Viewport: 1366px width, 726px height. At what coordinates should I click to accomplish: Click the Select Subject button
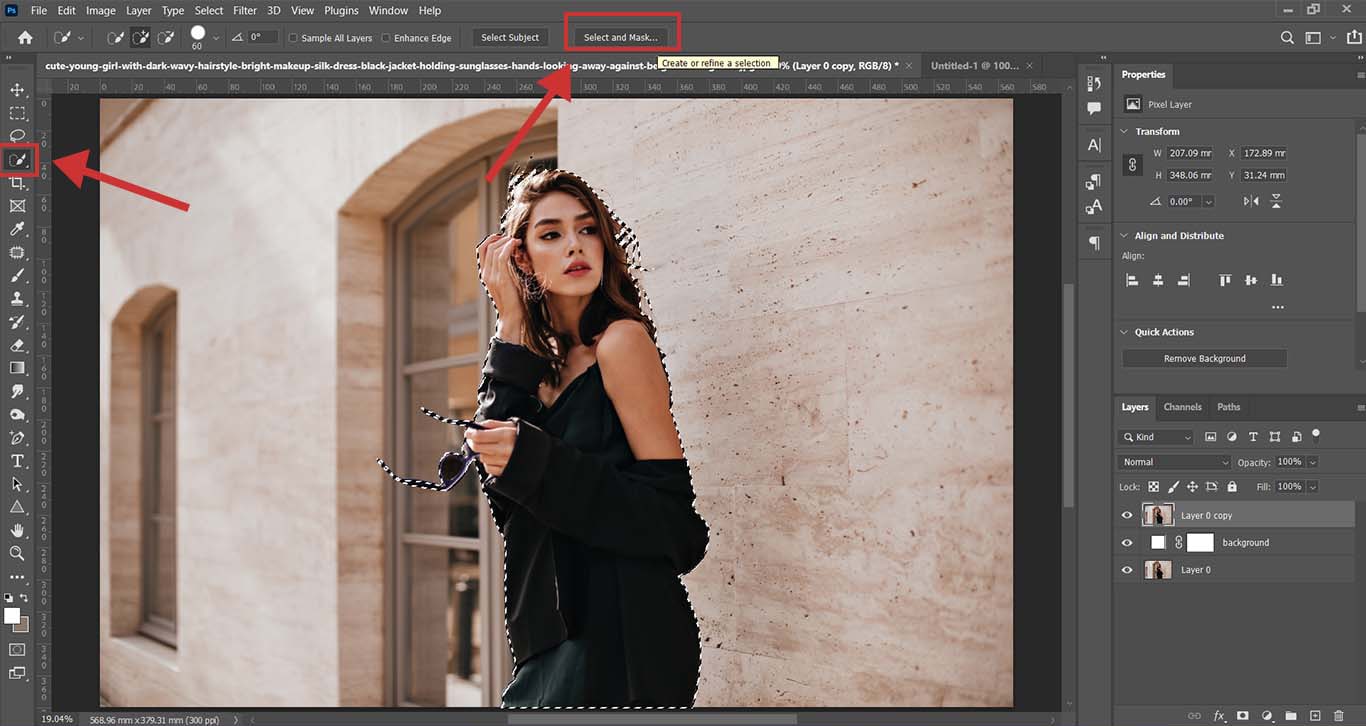click(510, 38)
